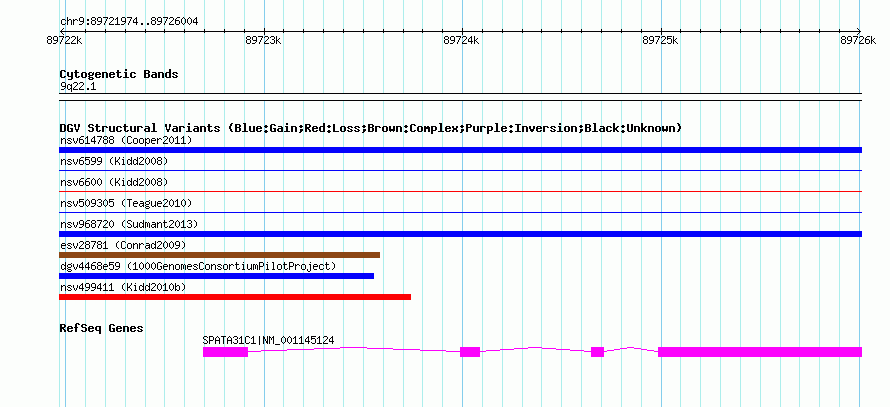Screen dimensions: 890x407
Task: Open nsv509305 (Teague2010) variant label
Action: (126, 203)
